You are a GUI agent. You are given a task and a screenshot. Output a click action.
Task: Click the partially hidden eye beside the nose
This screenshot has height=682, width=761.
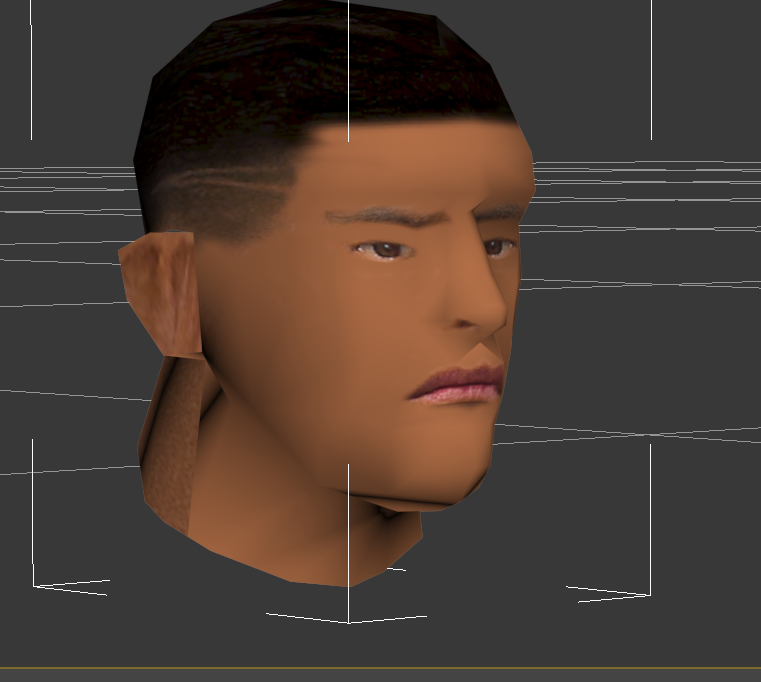tap(497, 247)
